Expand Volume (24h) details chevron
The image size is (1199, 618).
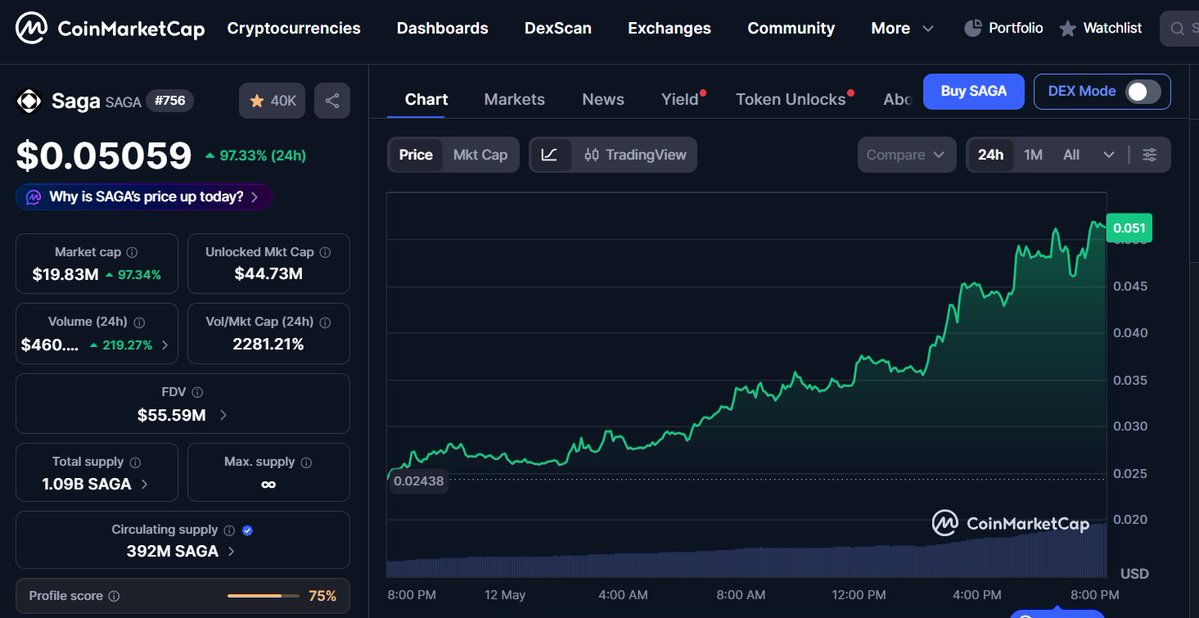point(166,345)
